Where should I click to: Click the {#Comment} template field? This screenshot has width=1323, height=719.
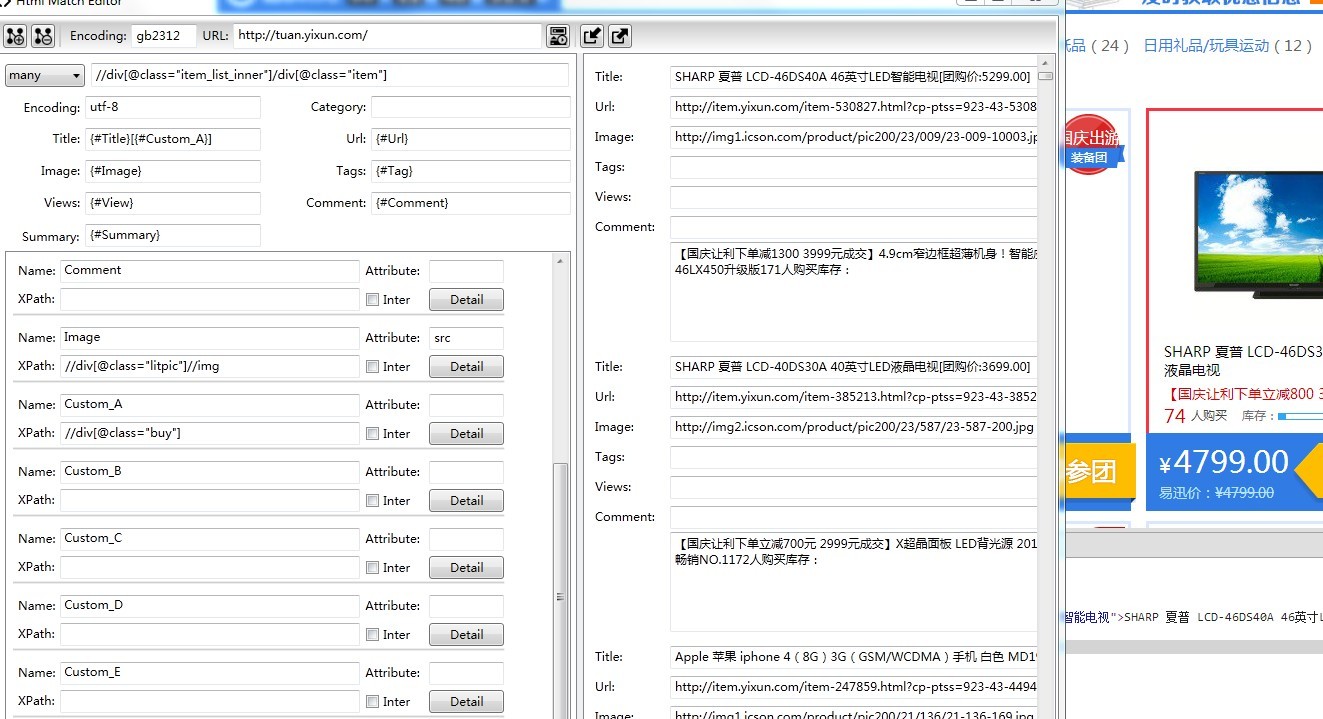[471, 203]
